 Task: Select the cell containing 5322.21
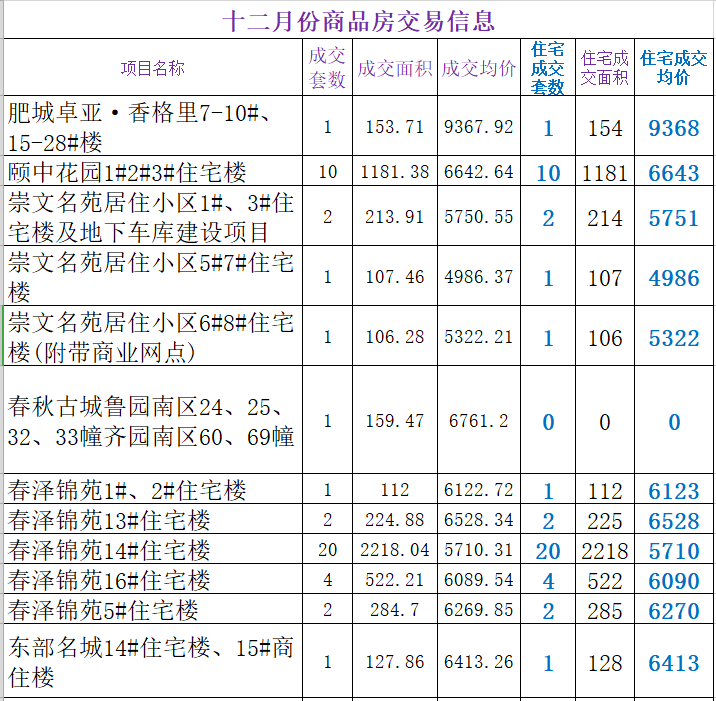[479, 337]
